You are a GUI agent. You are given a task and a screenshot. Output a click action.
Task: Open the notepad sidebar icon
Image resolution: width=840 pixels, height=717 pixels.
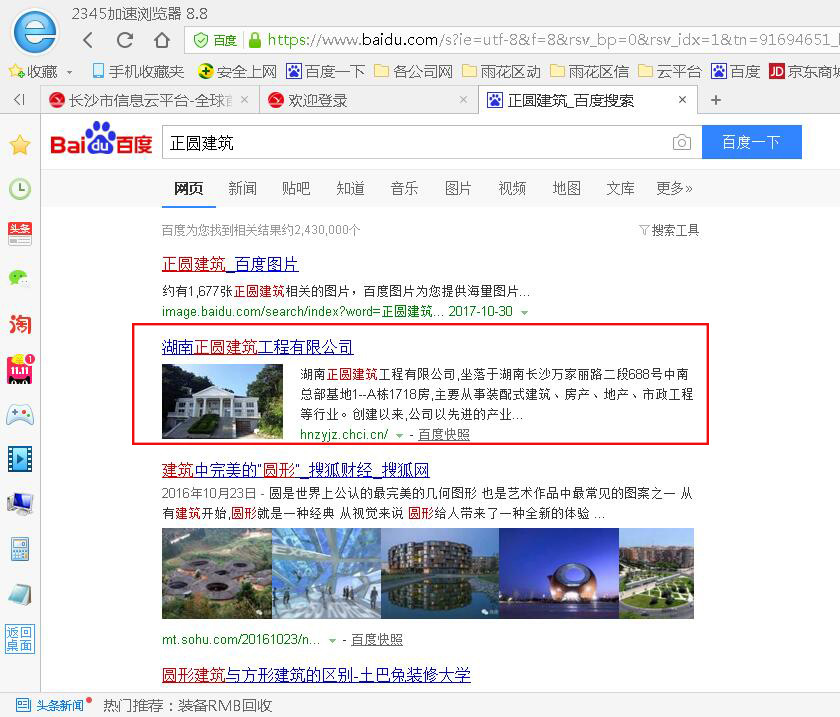click(20, 594)
